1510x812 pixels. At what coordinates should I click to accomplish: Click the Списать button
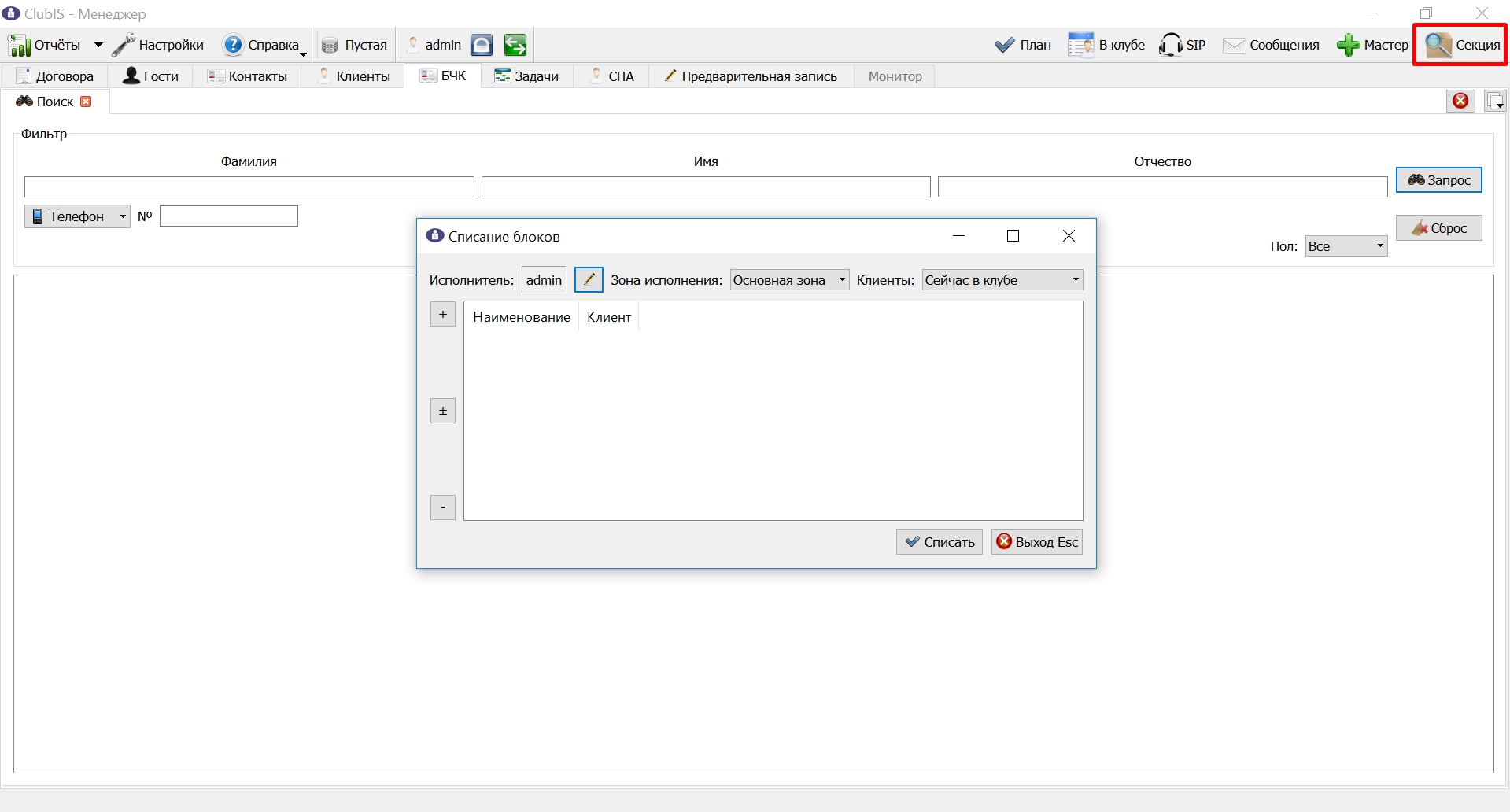coord(940,541)
